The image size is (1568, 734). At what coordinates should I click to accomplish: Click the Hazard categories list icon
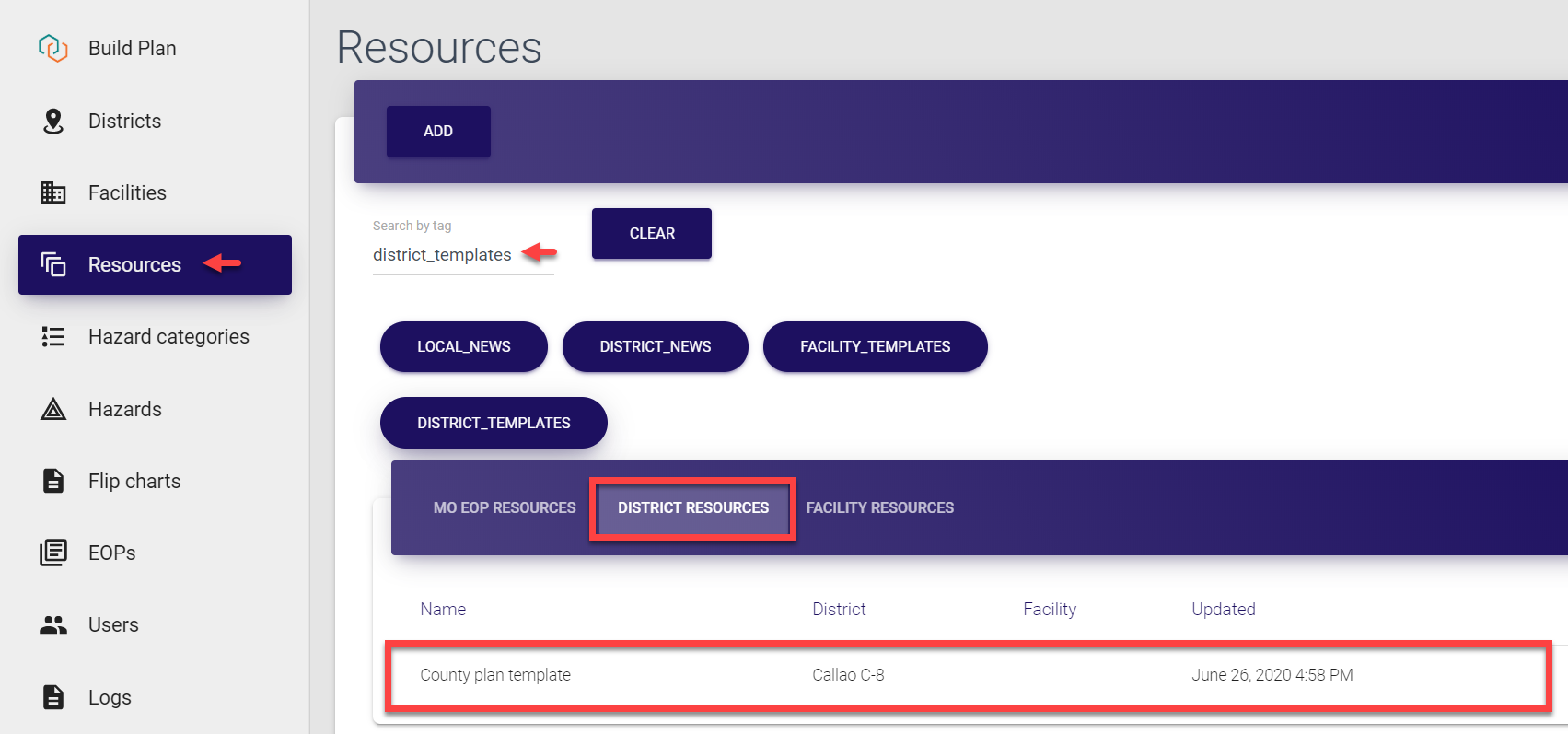53,337
